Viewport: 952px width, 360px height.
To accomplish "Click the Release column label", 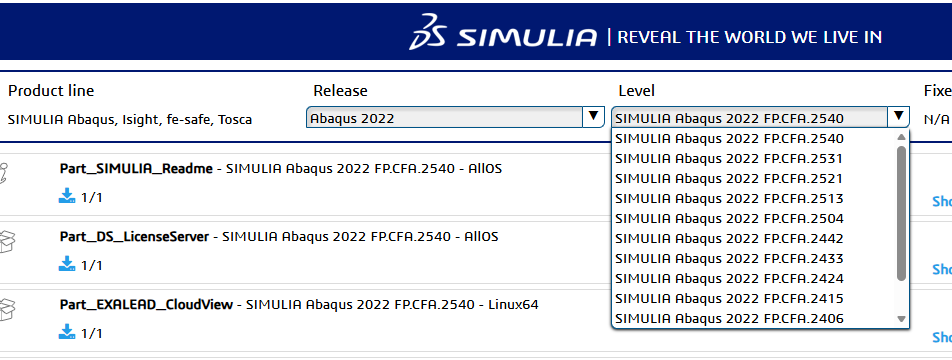I will 341,91.
